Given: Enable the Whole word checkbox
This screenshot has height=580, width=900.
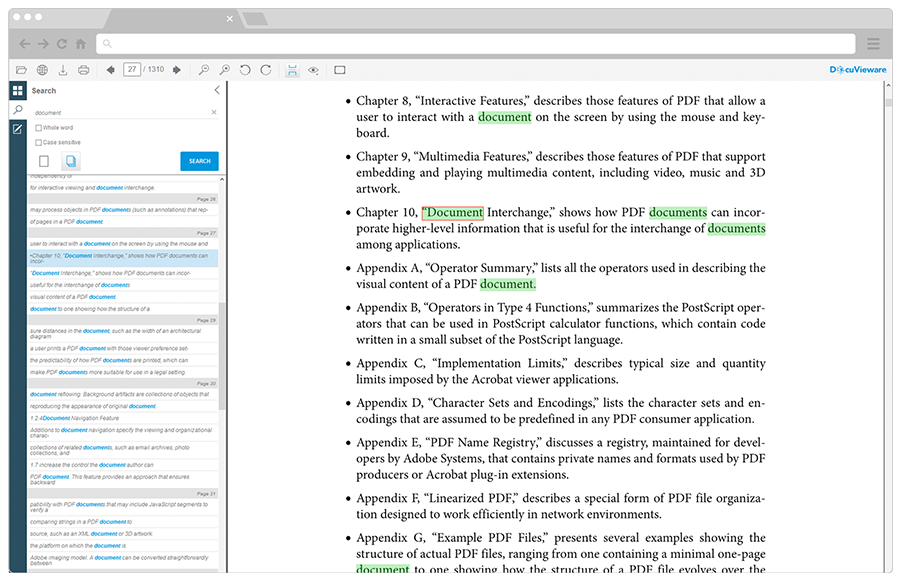Looking at the screenshot, I should pyautogui.click(x=38, y=127).
